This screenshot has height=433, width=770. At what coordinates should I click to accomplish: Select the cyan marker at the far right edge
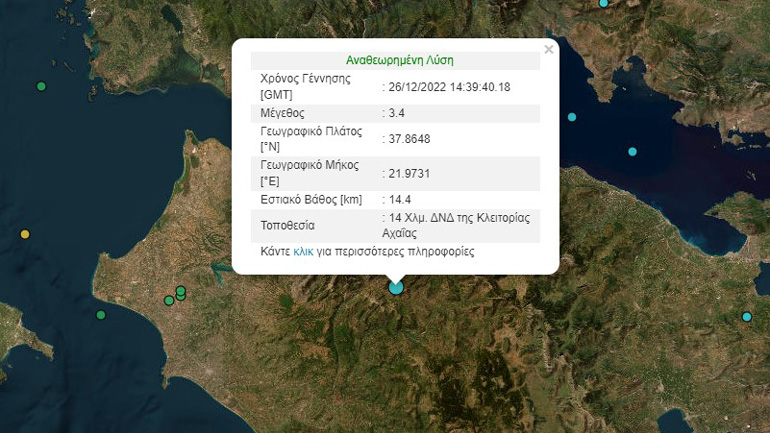747,317
